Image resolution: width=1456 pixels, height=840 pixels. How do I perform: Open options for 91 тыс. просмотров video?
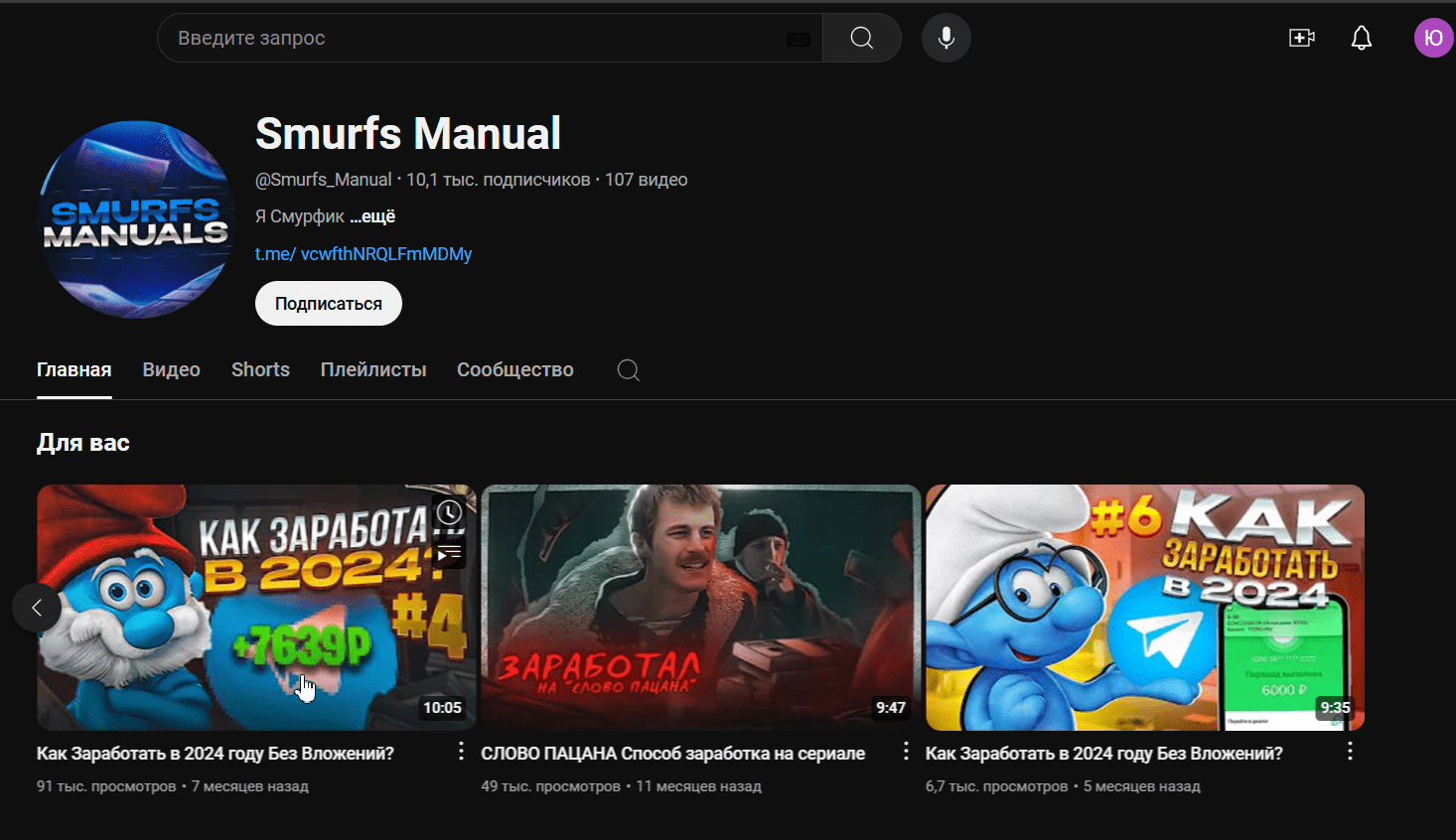click(461, 752)
